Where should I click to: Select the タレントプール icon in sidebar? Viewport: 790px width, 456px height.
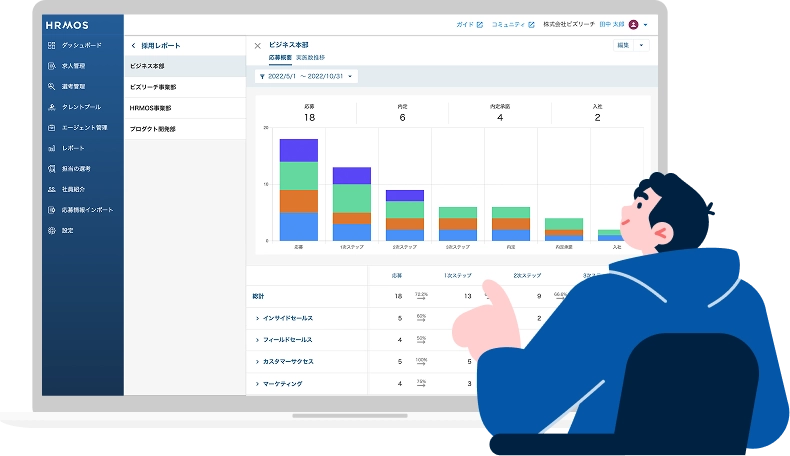[x=51, y=106]
